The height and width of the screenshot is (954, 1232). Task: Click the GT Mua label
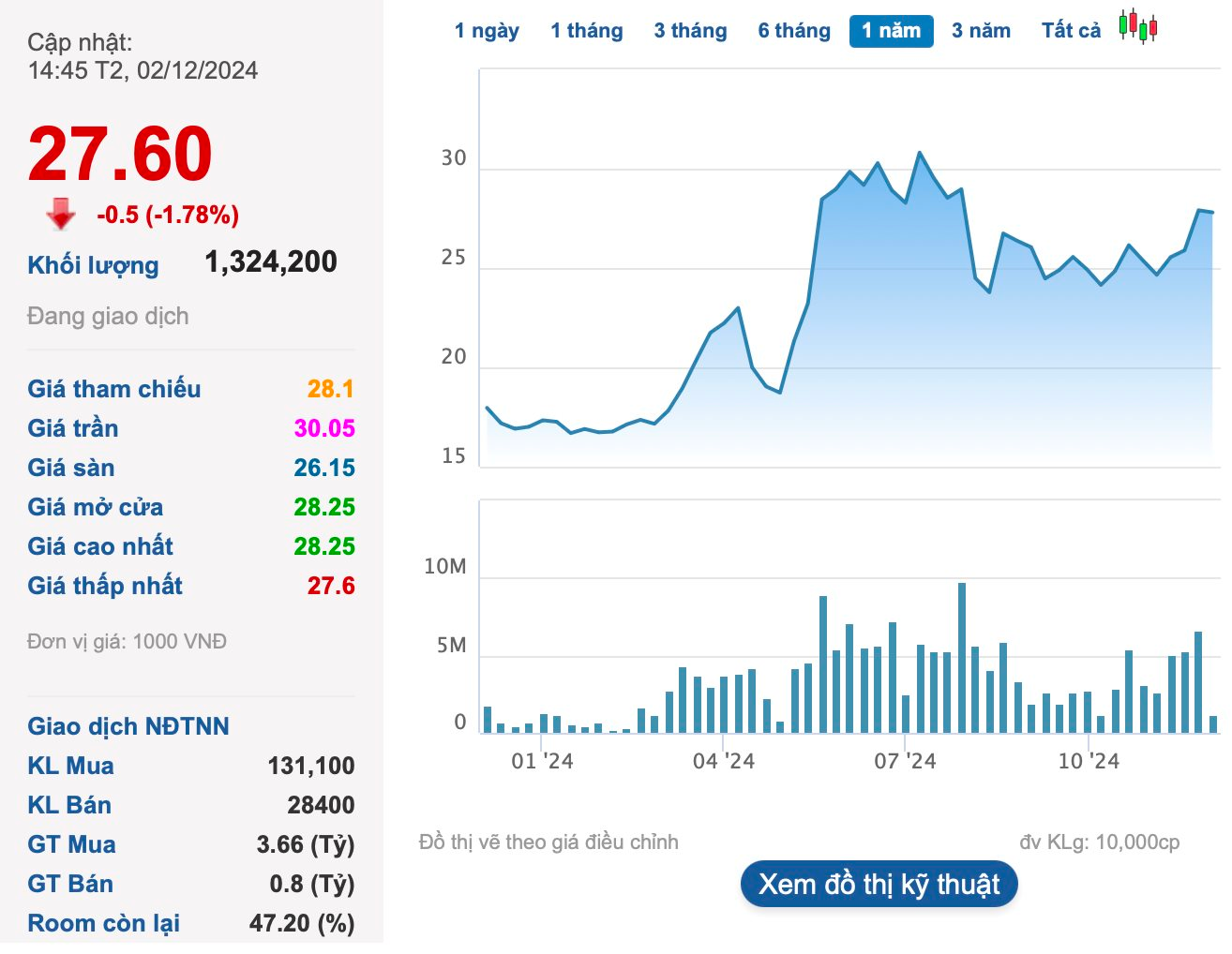[x=72, y=844]
